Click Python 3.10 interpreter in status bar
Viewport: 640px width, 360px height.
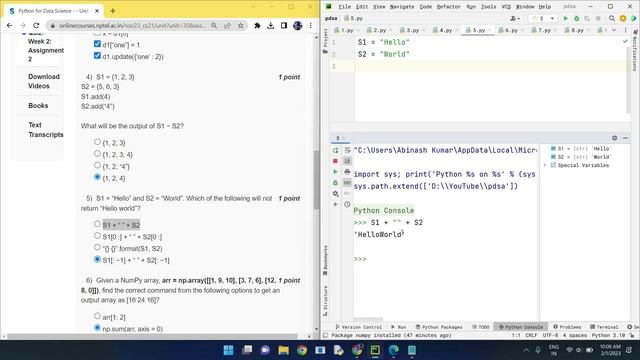[x=608, y=335]
